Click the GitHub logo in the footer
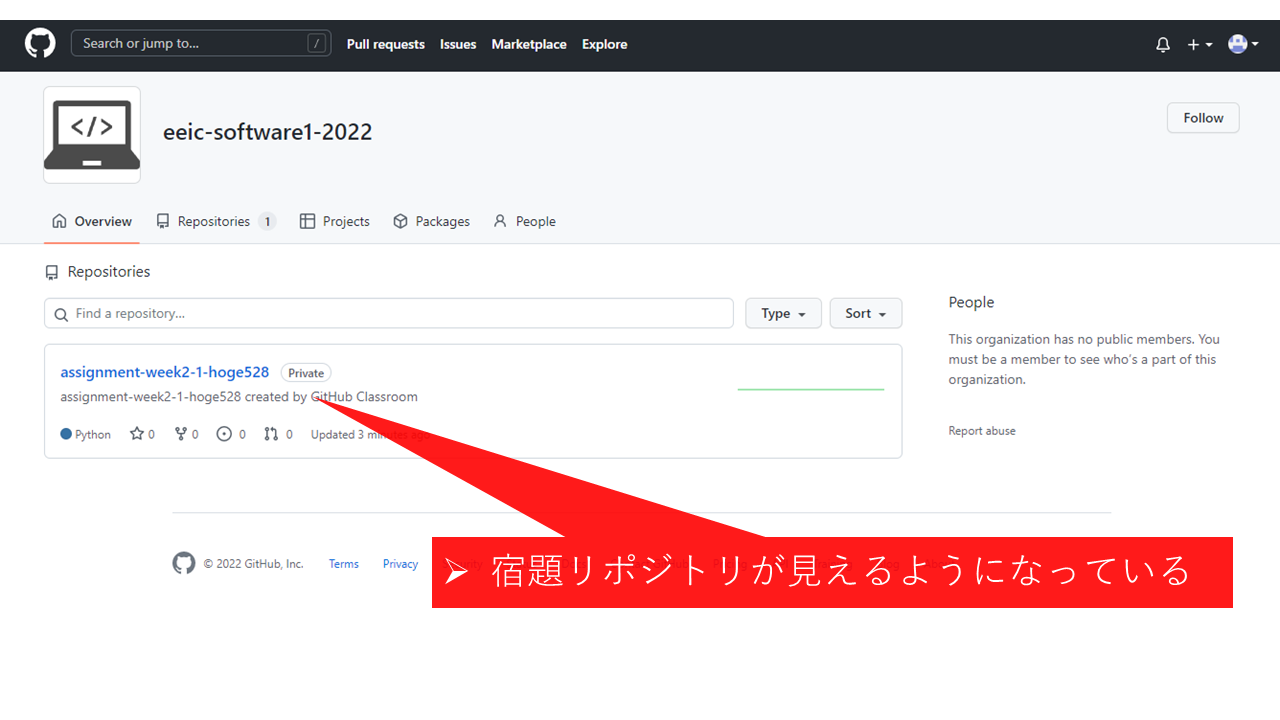Viewport: 1280px width, 720px height. coord(184,563)
